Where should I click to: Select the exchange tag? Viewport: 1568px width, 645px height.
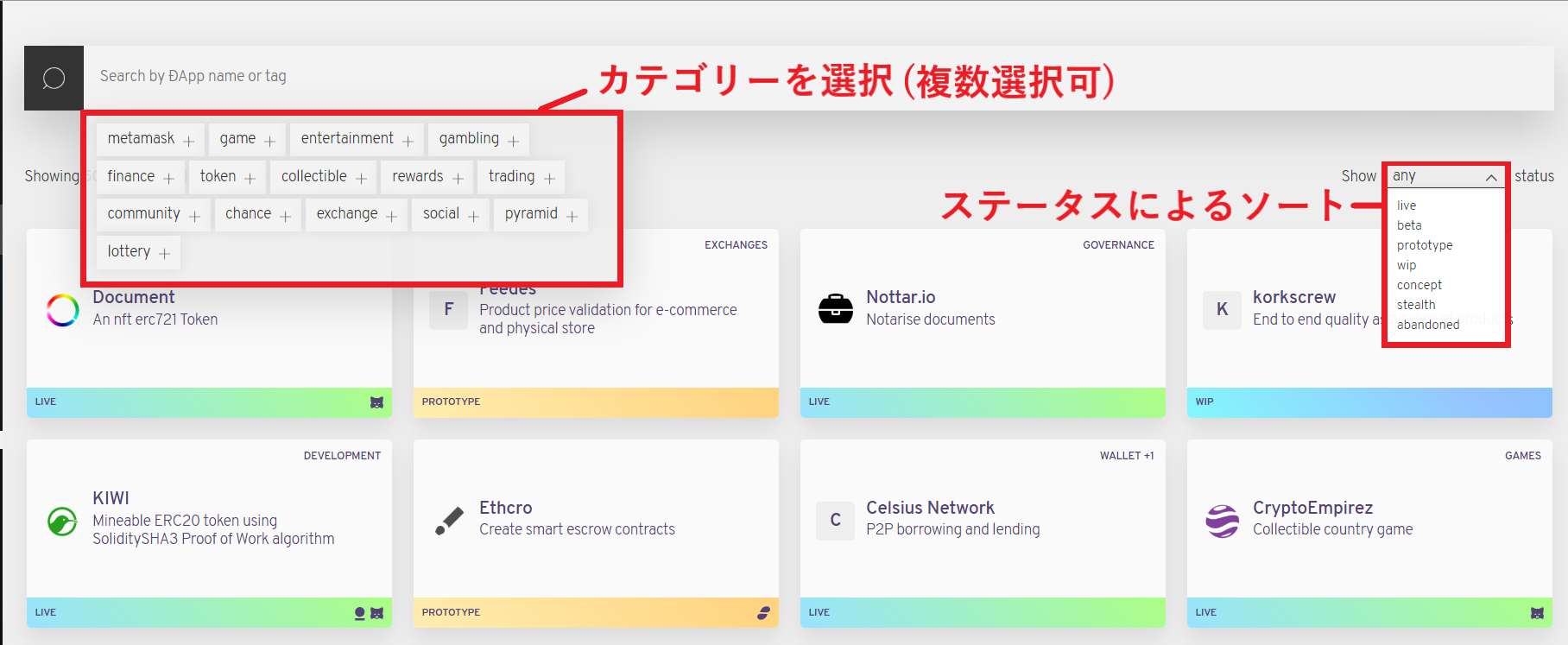click(x=356, y=214)
